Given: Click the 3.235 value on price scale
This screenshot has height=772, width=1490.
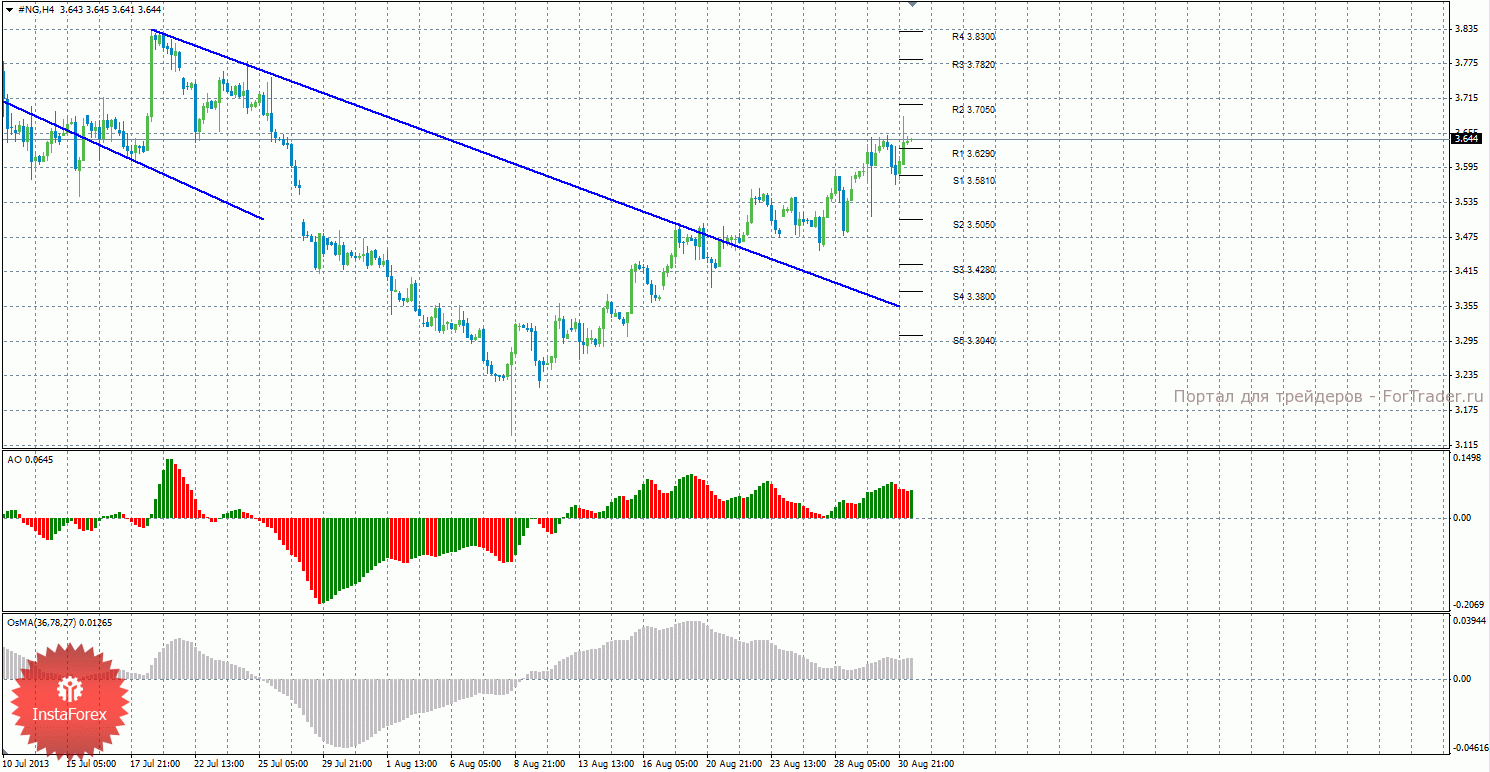Looking at the screenshot, I should [x=1467, y=375].
